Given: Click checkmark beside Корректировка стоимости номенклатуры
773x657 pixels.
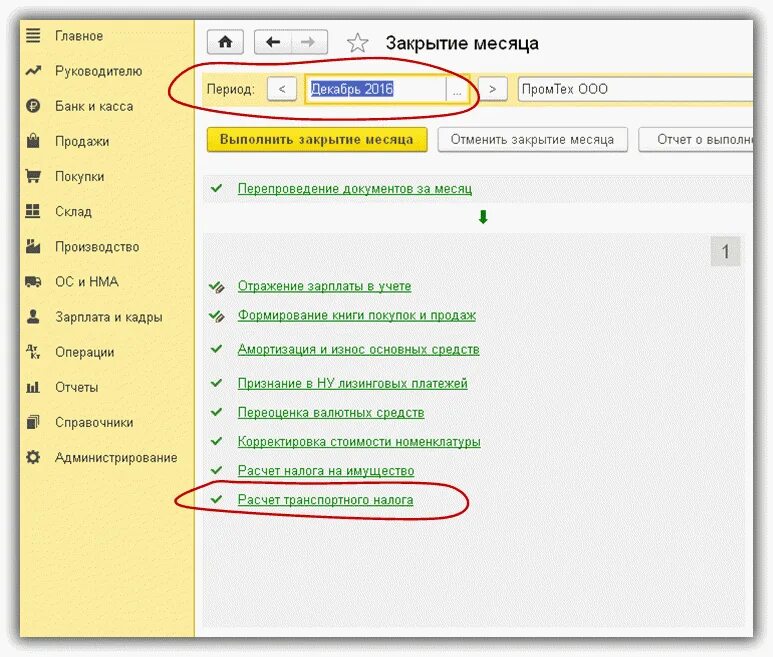Looking at the screenshot, I should tap(216, 441).
